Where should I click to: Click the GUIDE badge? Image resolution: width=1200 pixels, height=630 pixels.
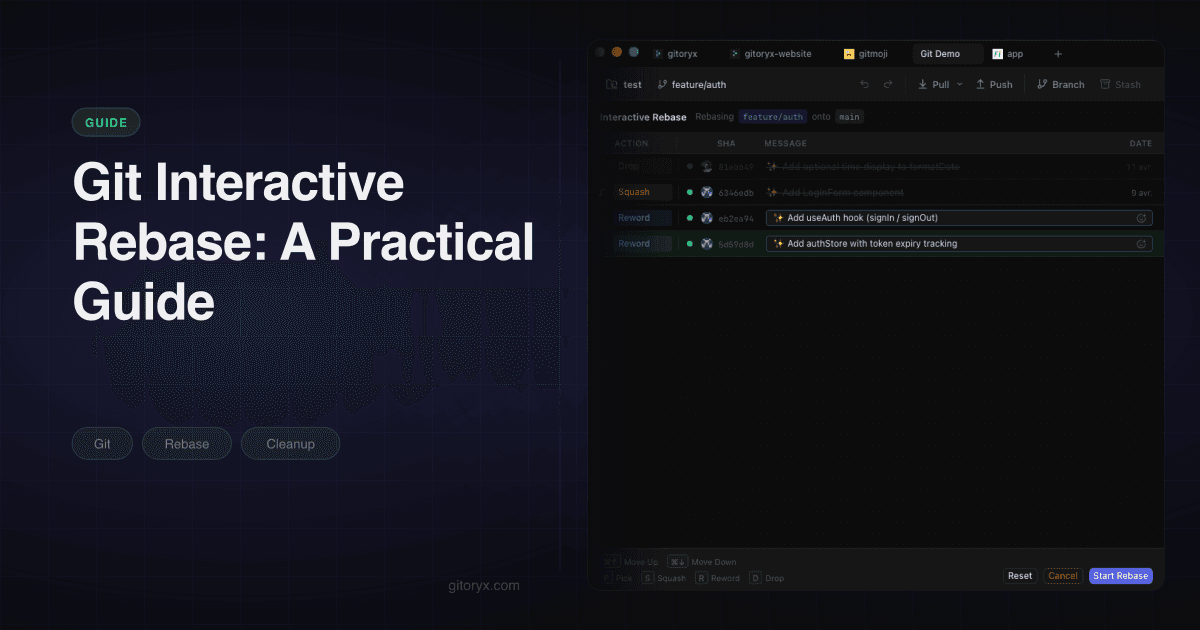(x=106, y=122)
